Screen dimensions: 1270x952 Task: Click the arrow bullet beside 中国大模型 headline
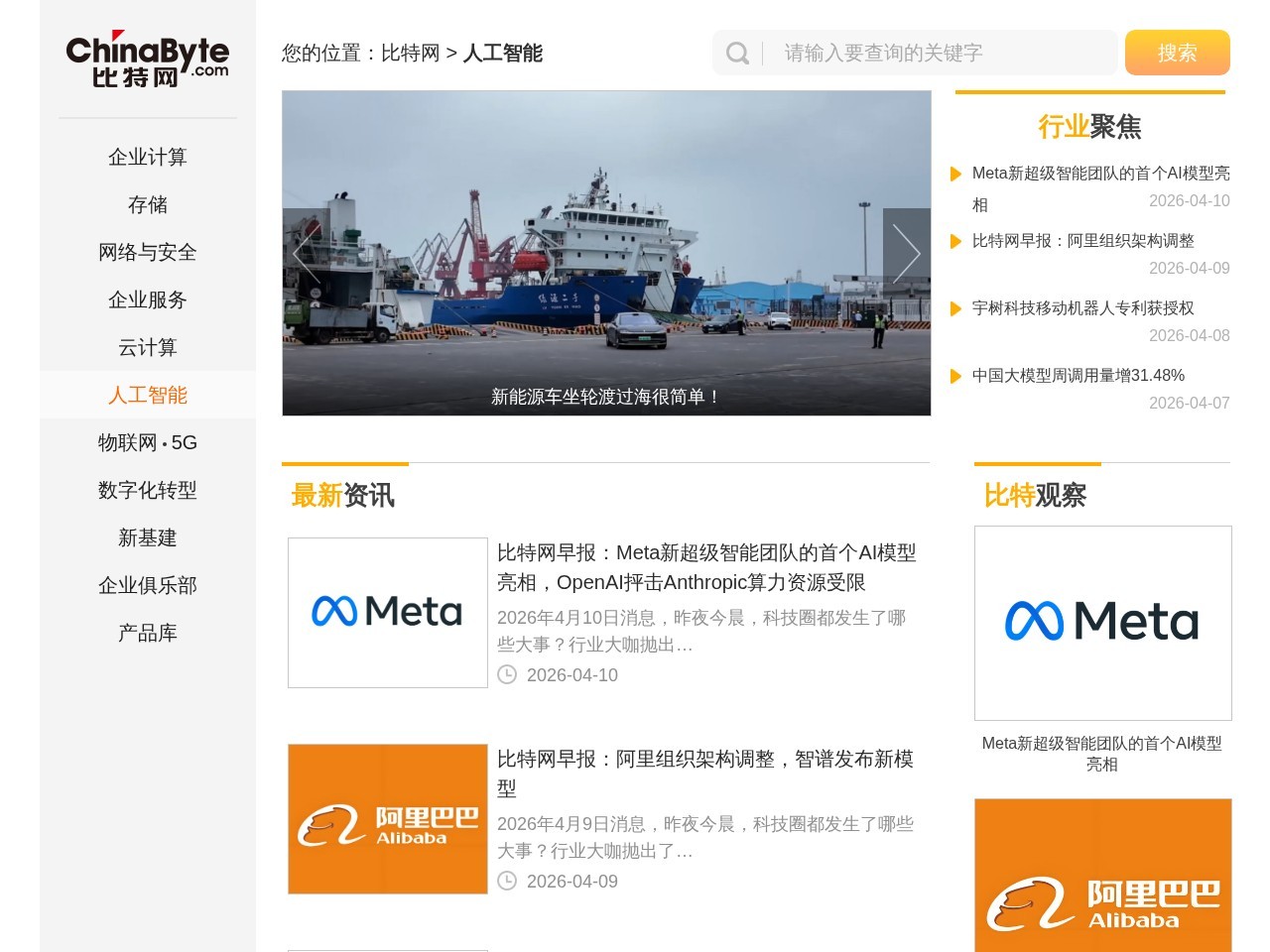(x=955, y=376)
